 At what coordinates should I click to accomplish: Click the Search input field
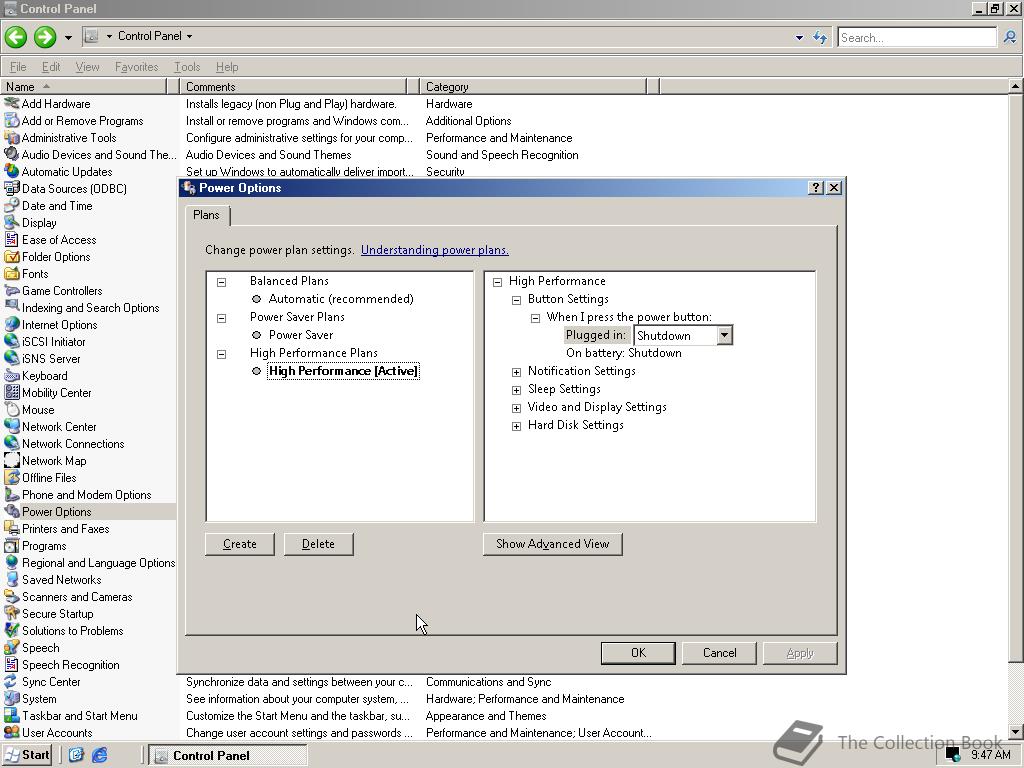coord(917,37)
